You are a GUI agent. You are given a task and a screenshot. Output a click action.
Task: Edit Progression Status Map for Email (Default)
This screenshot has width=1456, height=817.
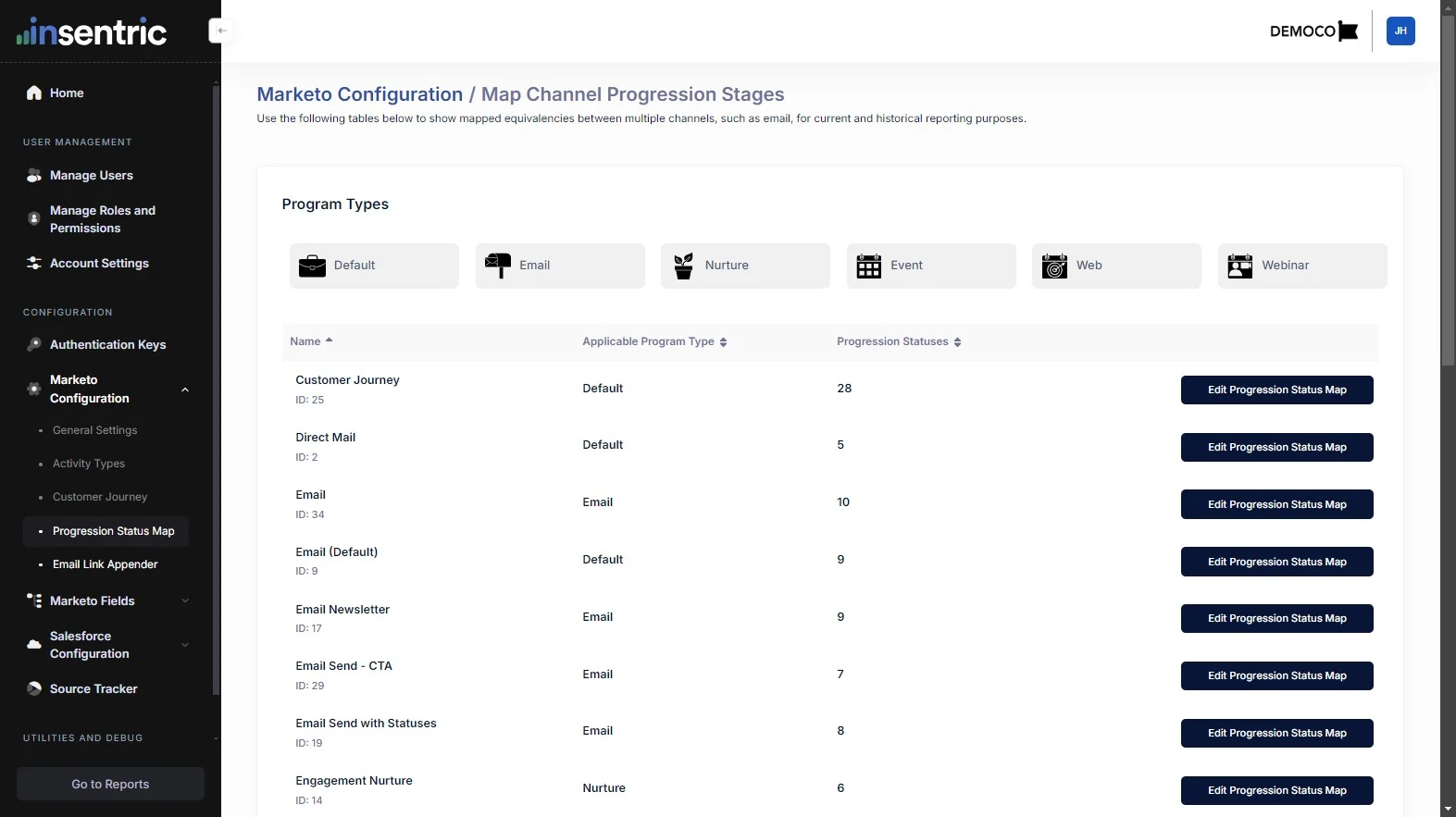pyautogui.click(x=1276, y=562)
